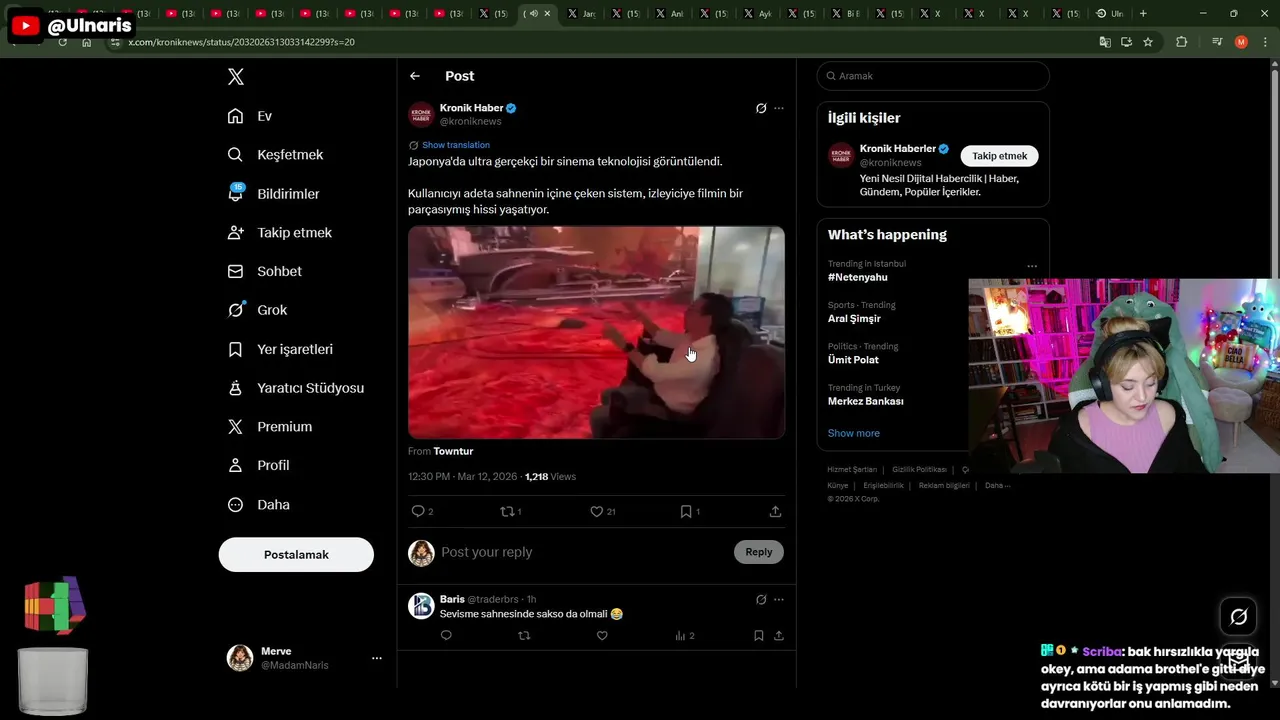Switch to the Ani browser tab
This screenshot has width=1280, height=720.
click(x=670, y=14)
